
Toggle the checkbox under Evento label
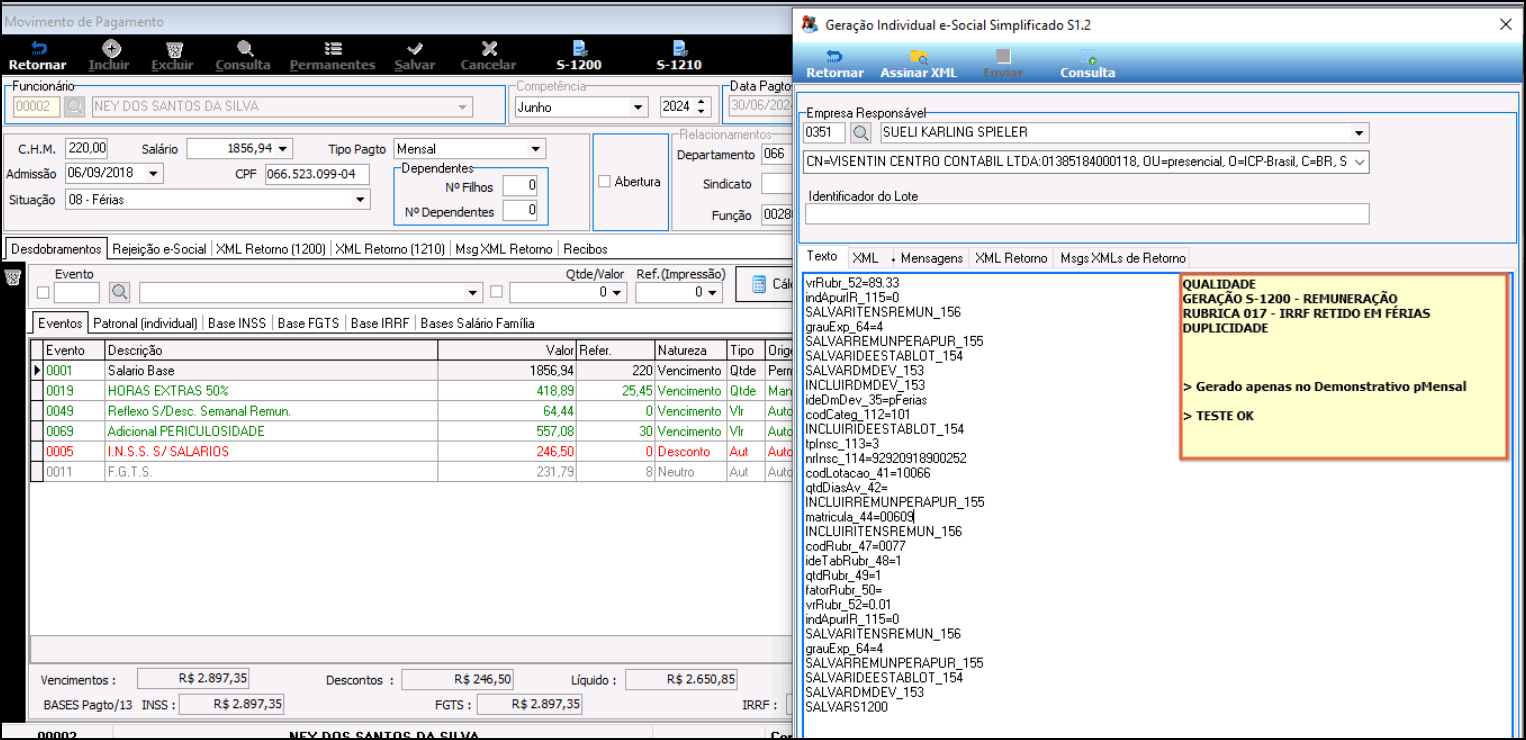click(x=43, y=292)
